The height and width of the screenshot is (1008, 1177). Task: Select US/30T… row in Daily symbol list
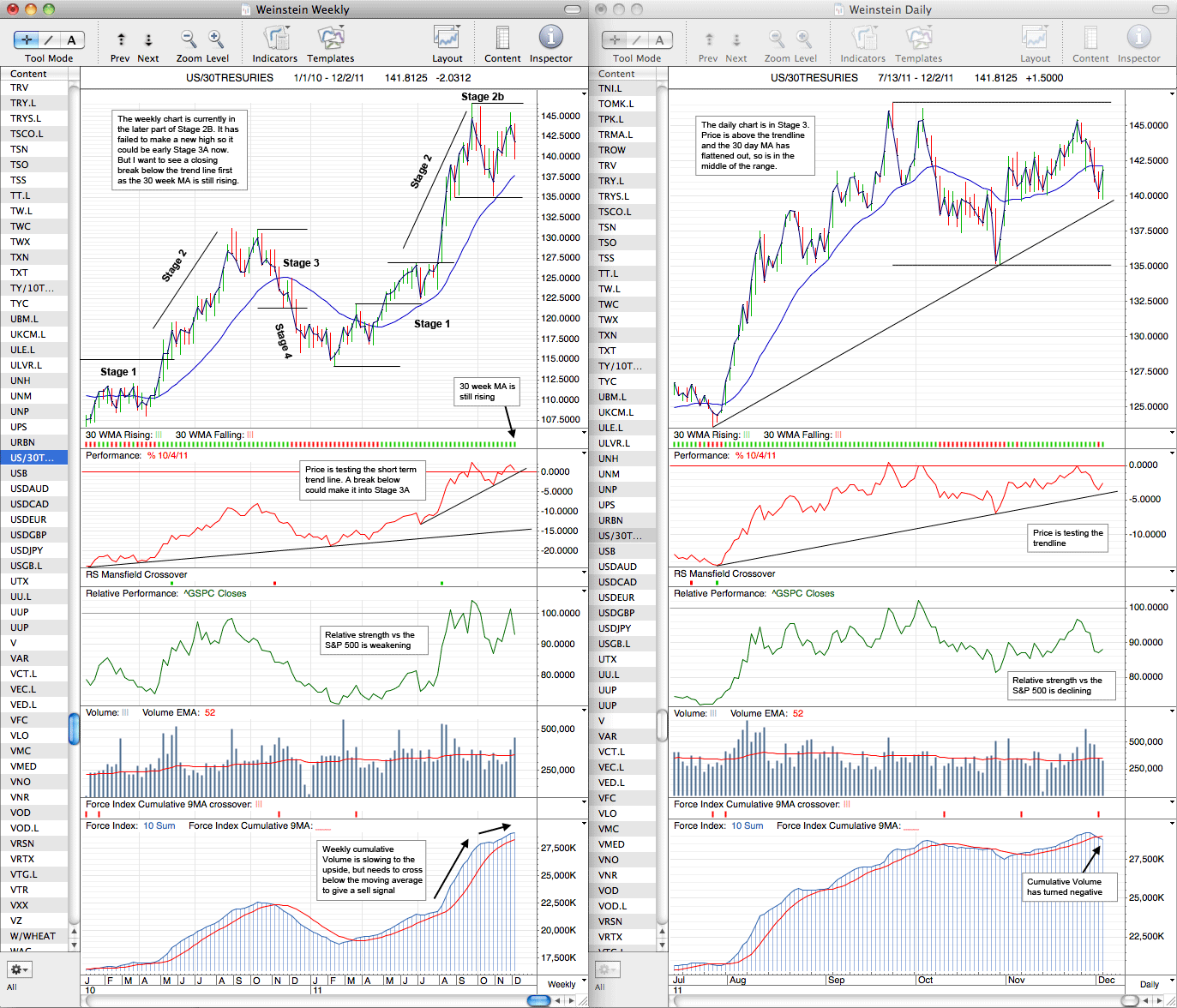pyautogui.click(x=622, y=536)
